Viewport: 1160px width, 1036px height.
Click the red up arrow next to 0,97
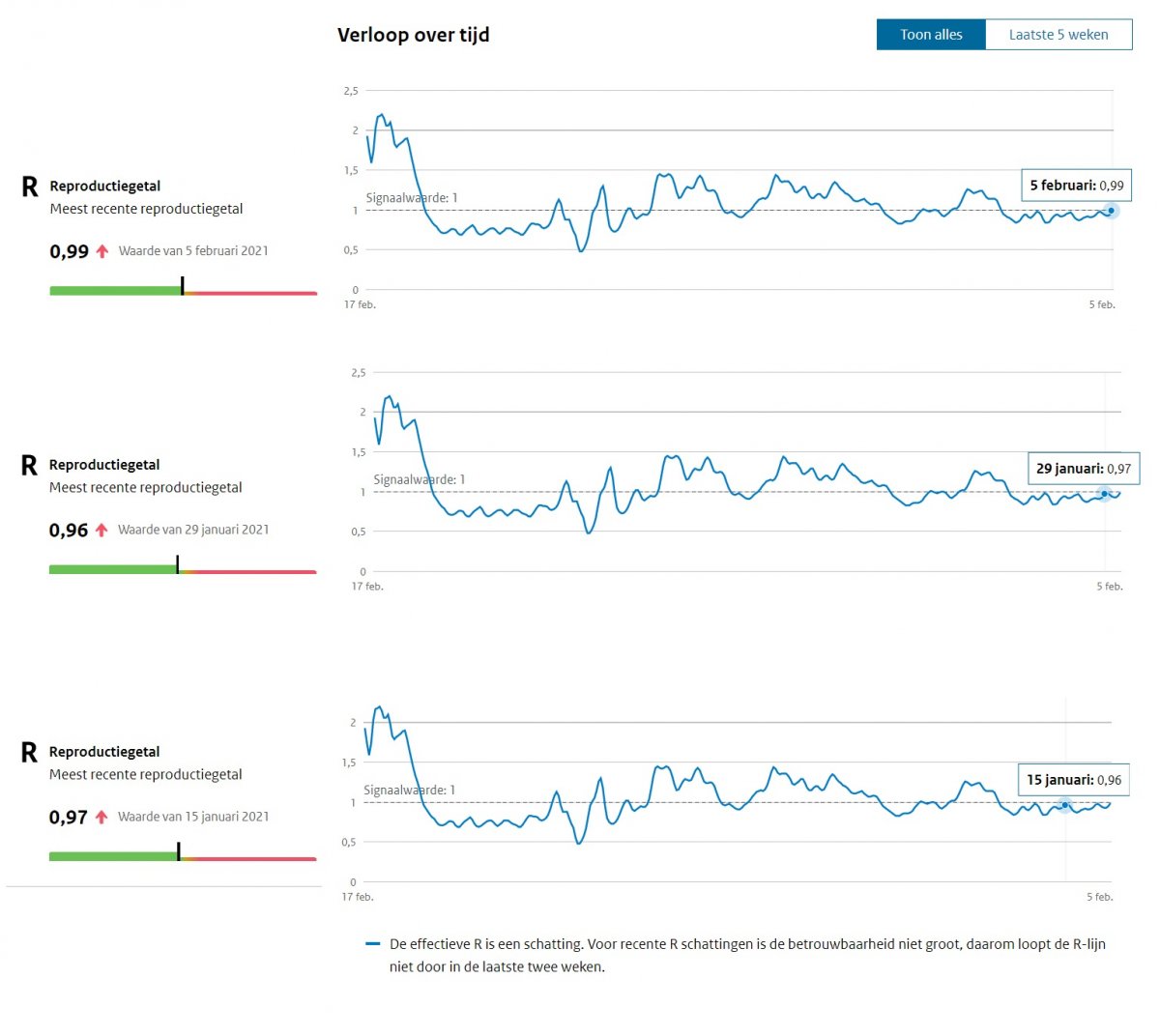pos(101,818)
